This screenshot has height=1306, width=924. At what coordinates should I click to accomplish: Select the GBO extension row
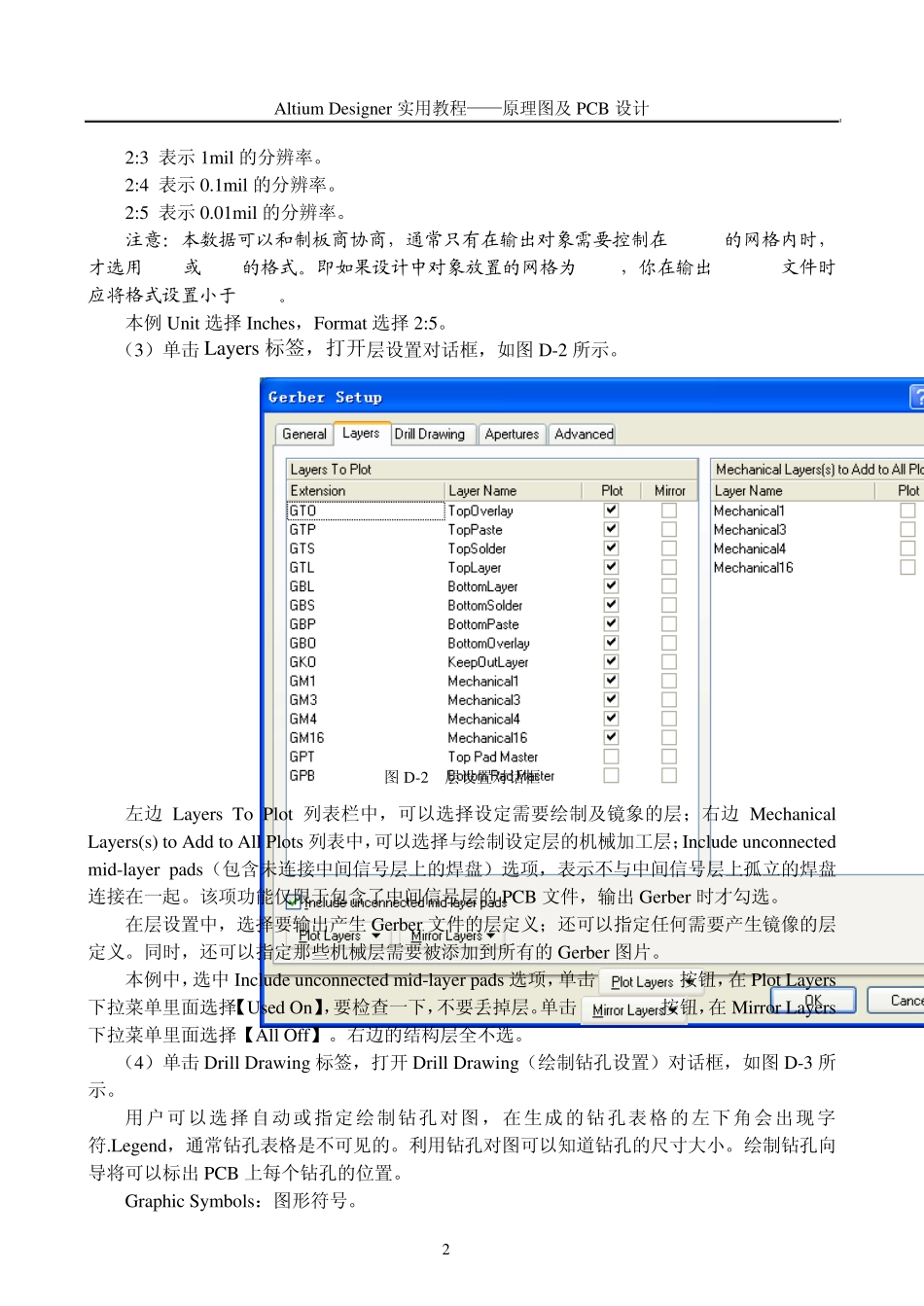[x=302, y=643]
